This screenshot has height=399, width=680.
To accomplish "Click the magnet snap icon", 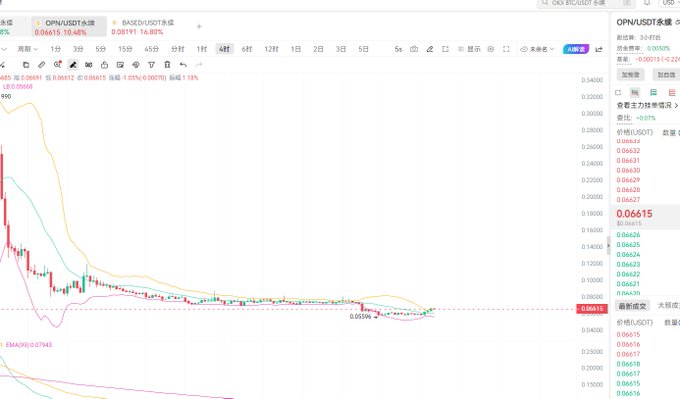I will 88,65.
